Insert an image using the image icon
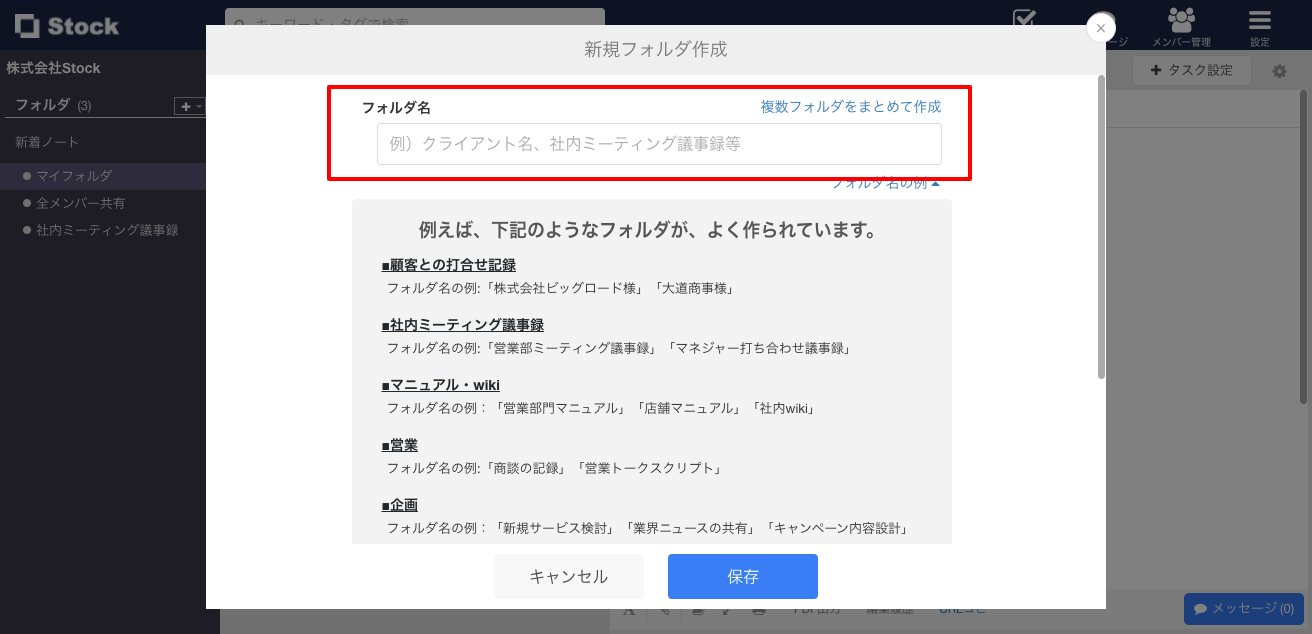The height and width of the screenshot is (634, 1312). tap(700, 610)
